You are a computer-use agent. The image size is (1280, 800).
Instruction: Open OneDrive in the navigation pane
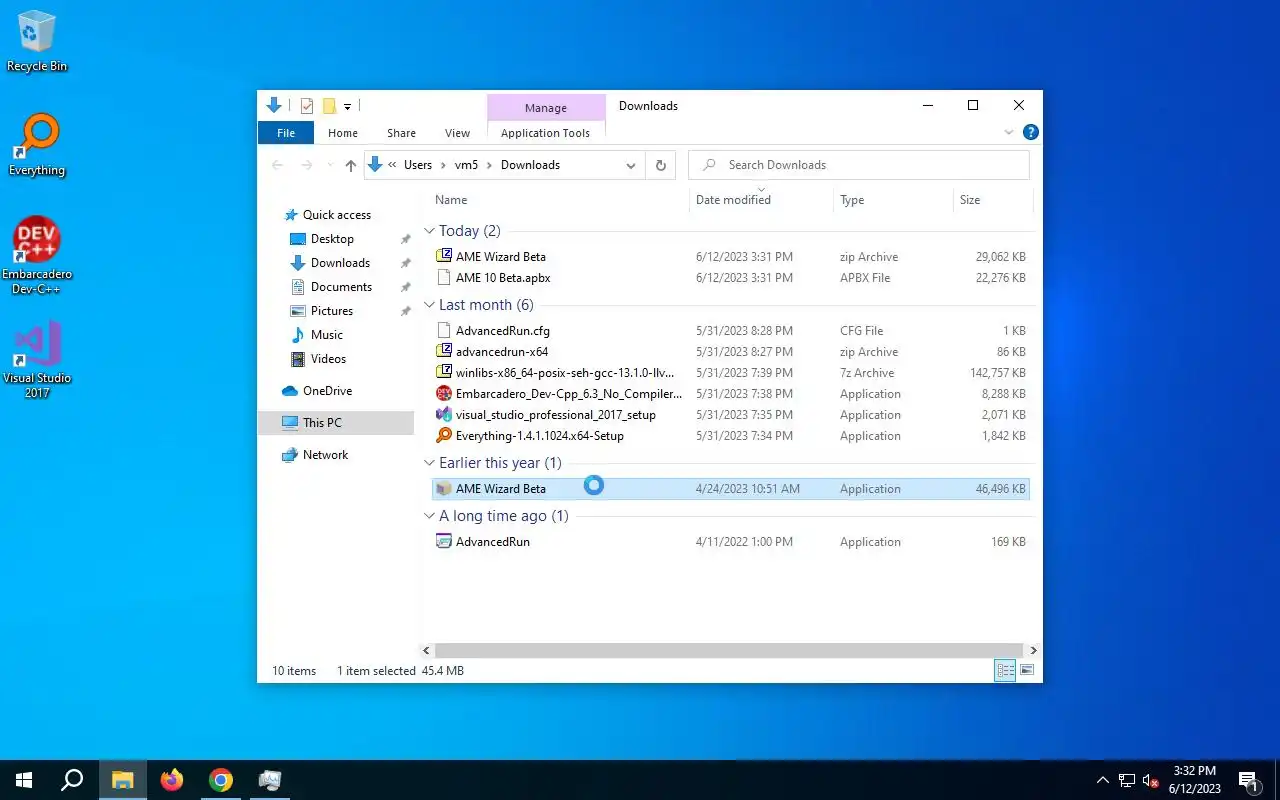[x=327, y=391]
